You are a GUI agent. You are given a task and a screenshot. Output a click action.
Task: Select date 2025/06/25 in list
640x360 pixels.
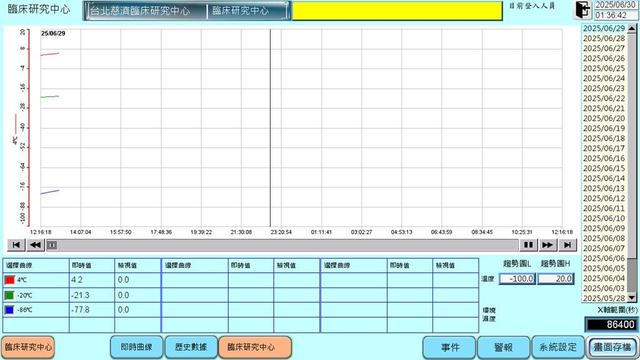point(604,69)
